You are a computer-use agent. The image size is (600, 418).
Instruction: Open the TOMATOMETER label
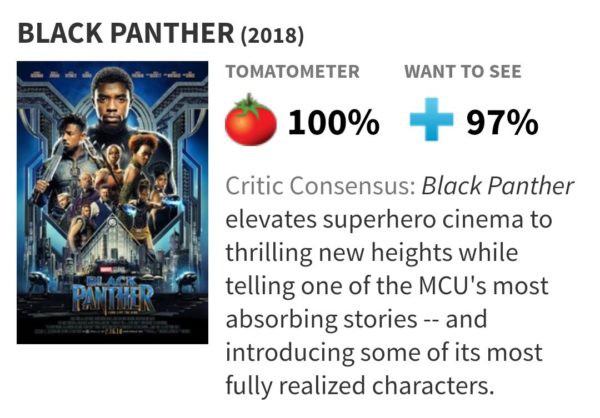click(293, 72)
